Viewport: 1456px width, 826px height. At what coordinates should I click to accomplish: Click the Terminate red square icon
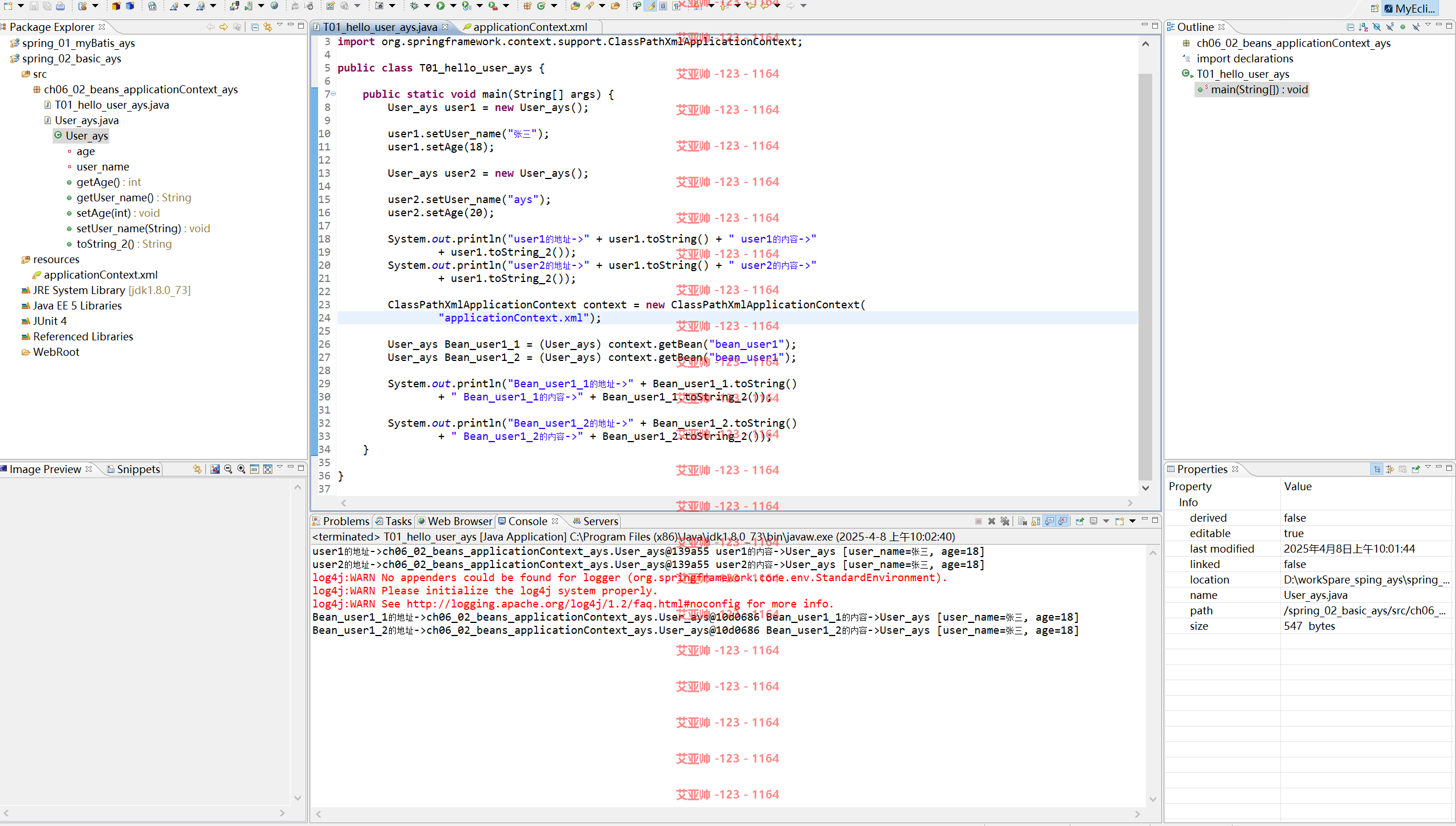978,521
